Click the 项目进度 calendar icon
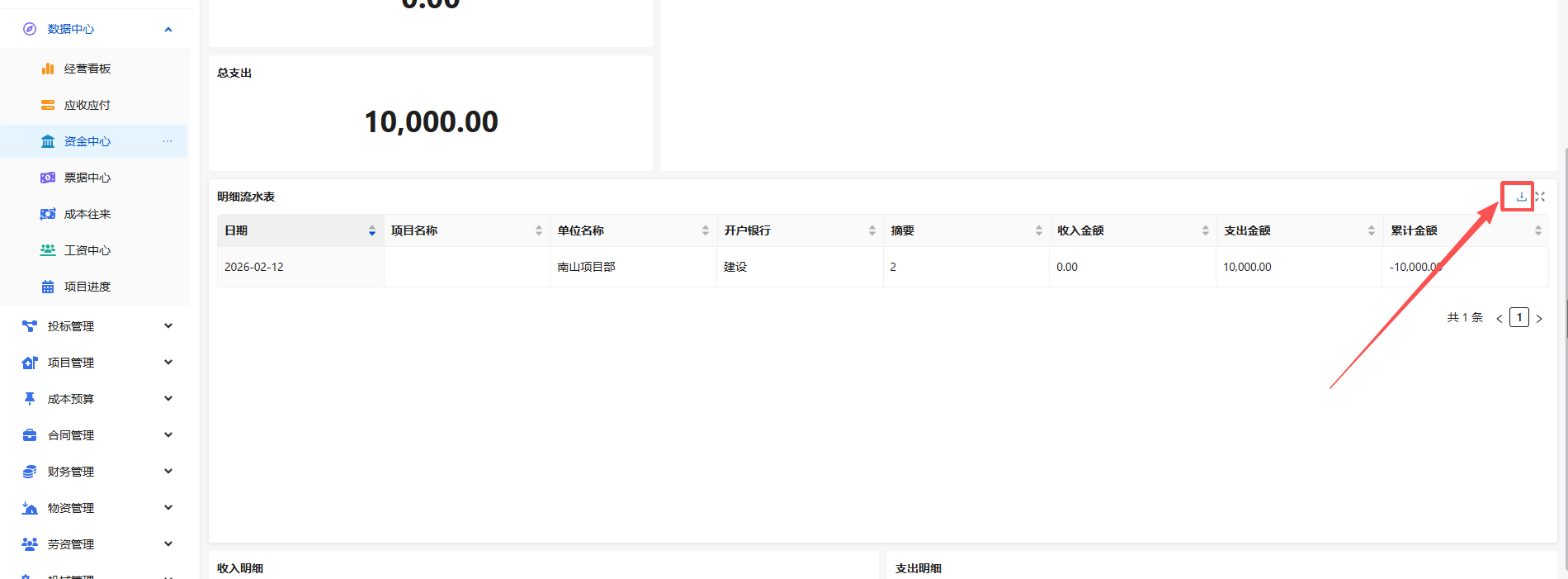 coord(48,287)
